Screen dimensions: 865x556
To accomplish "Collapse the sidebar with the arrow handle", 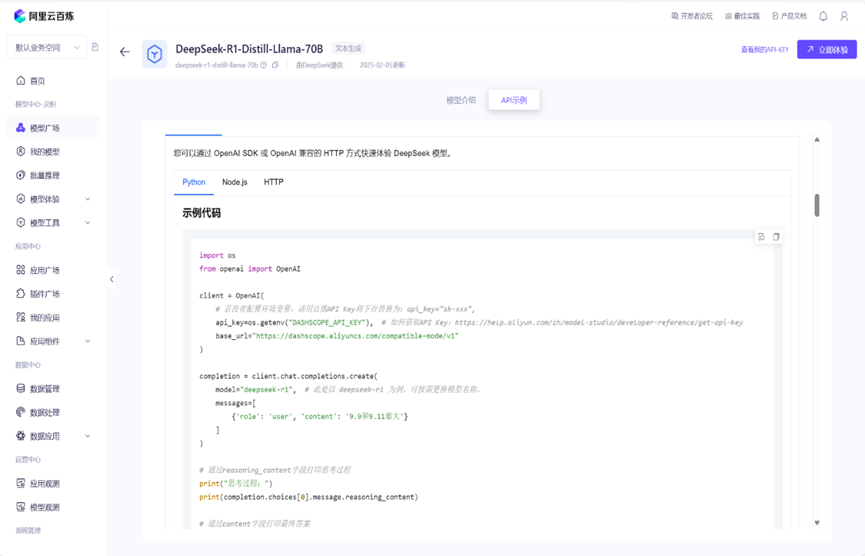I will point(111,279).
